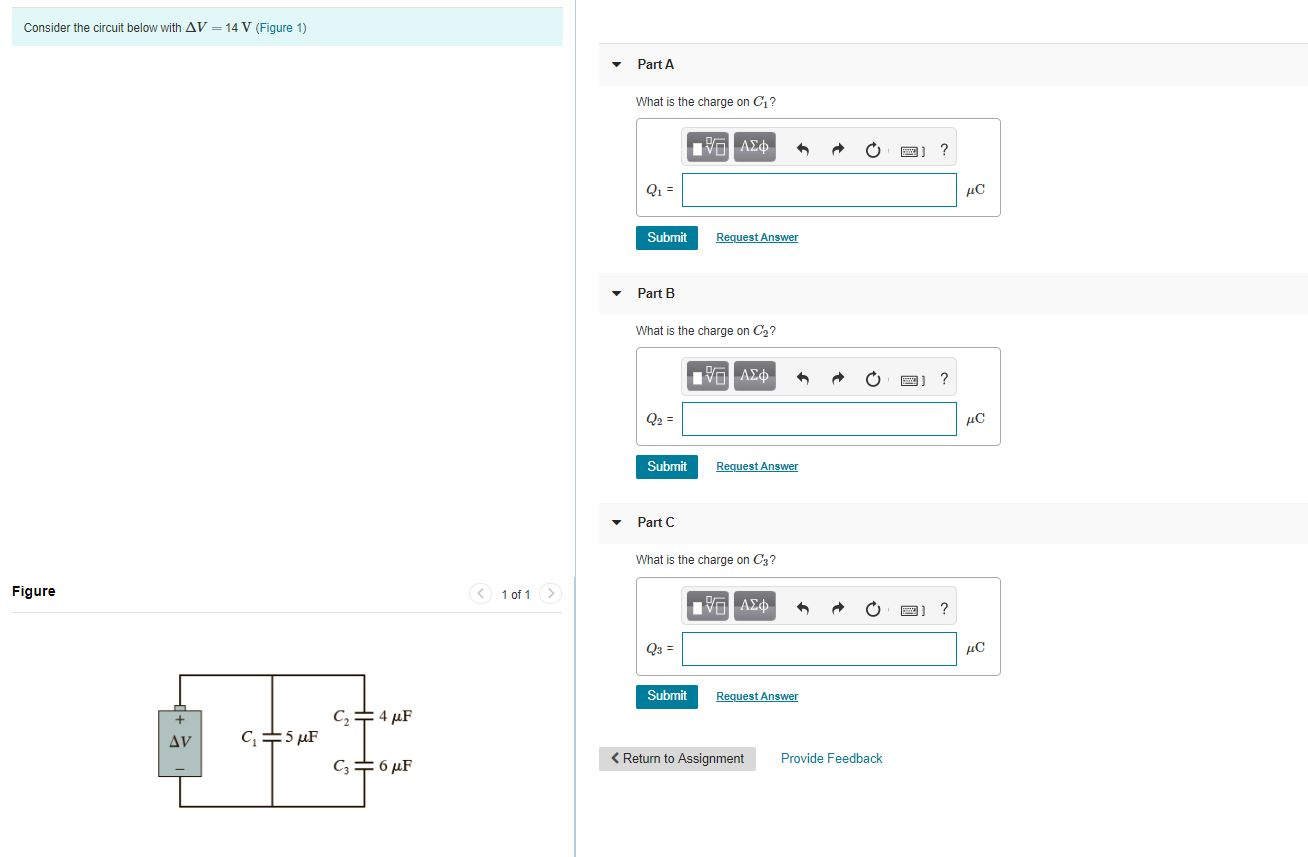Reset the Part A answer with the reset icon
Screen dimensions: 1308x857
click(873, 150)
